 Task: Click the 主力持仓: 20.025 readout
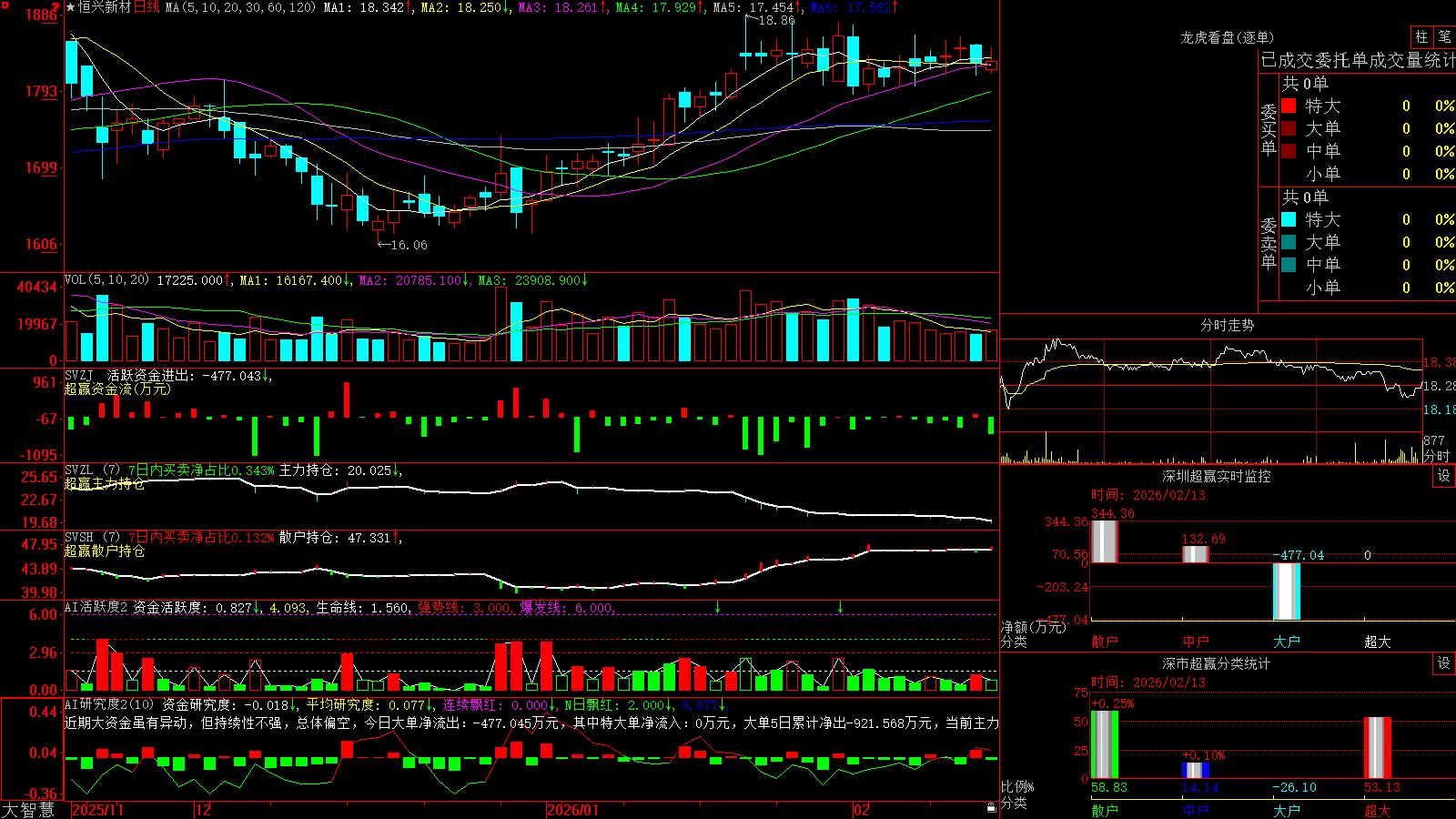click(336, 470)
